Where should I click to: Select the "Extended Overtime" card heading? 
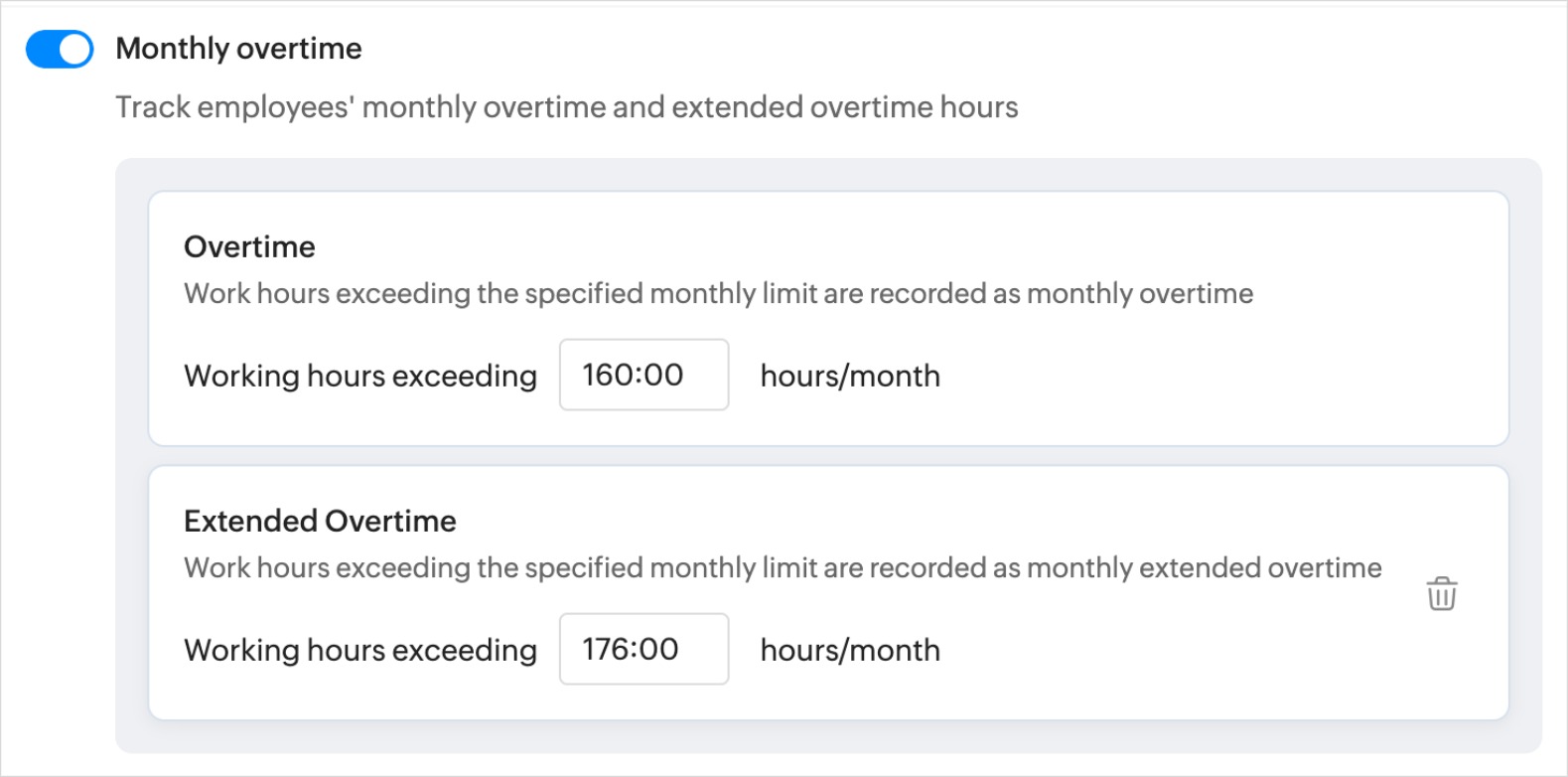click(x=320, y=521)
